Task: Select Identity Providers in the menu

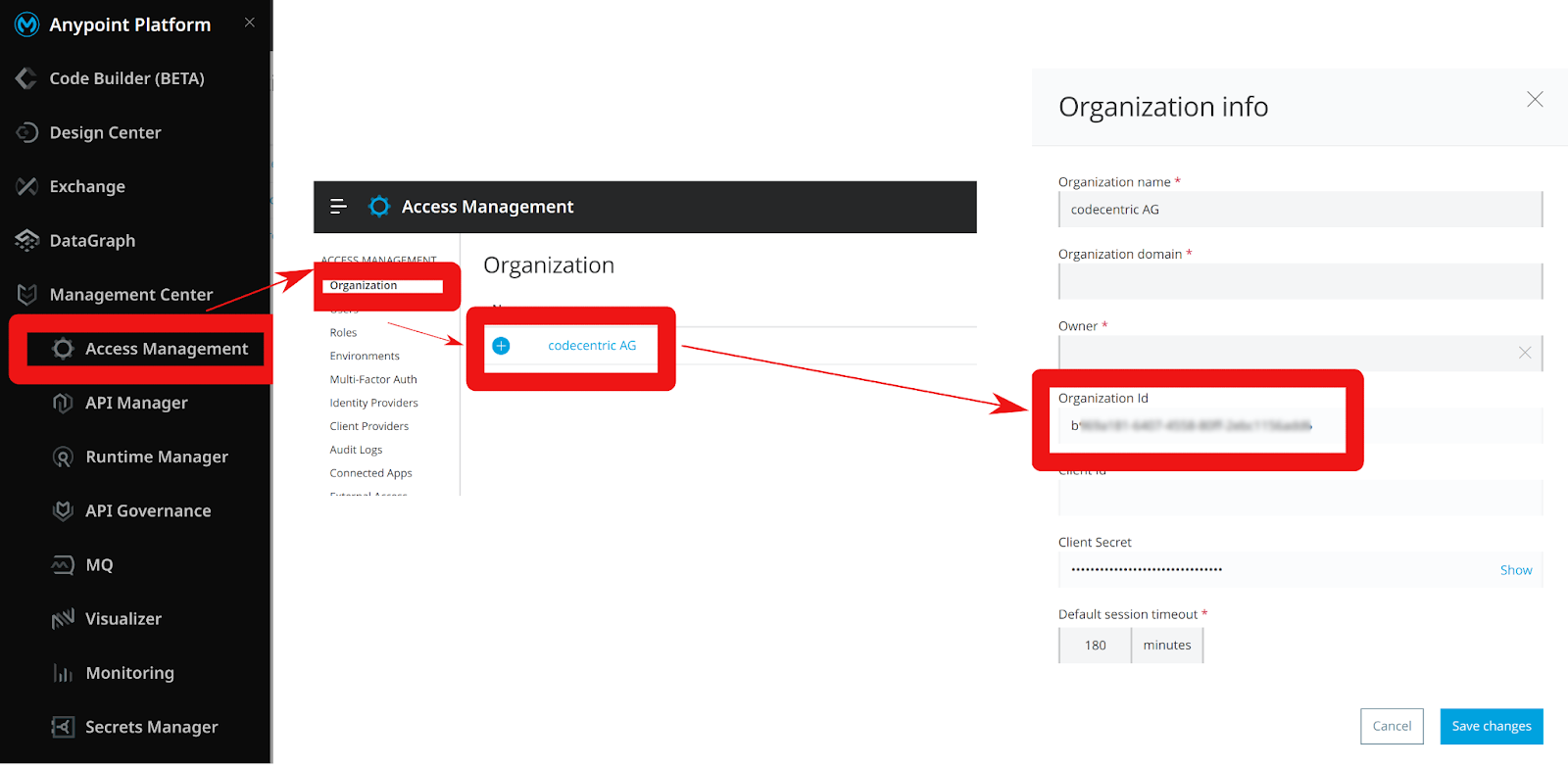Action: 373,404
